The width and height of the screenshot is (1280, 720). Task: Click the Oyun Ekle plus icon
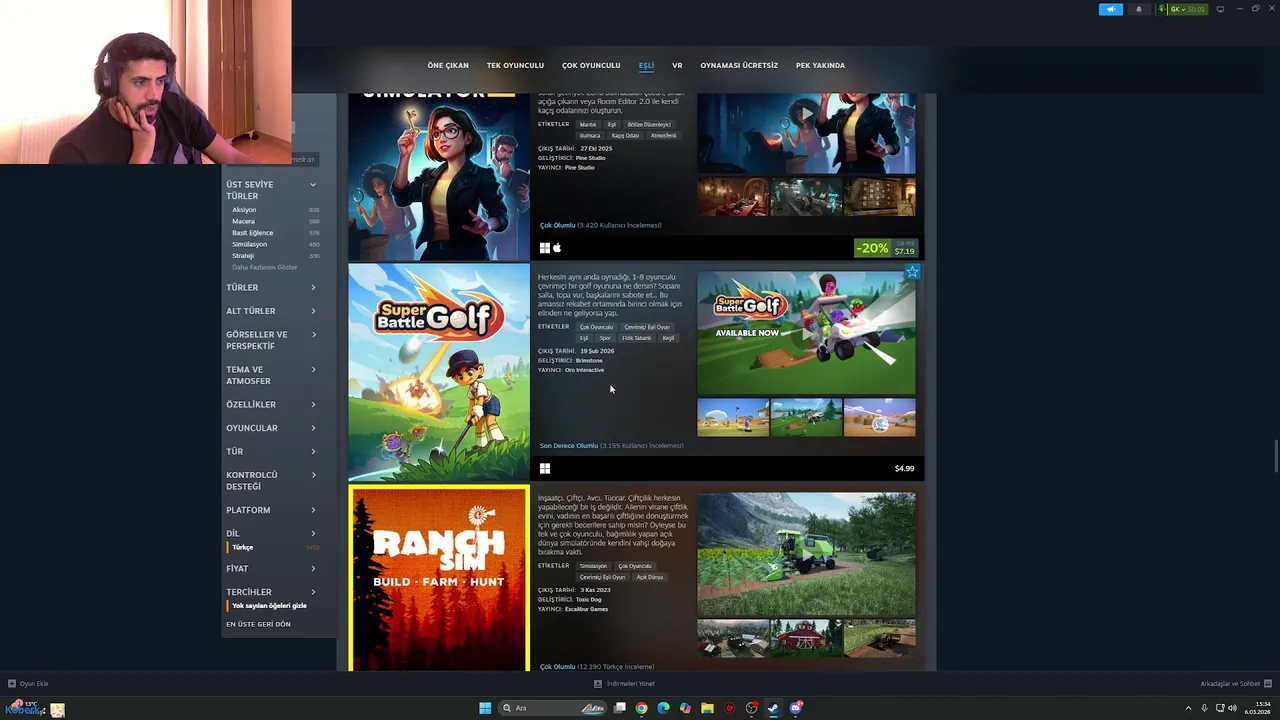[12, 684]
